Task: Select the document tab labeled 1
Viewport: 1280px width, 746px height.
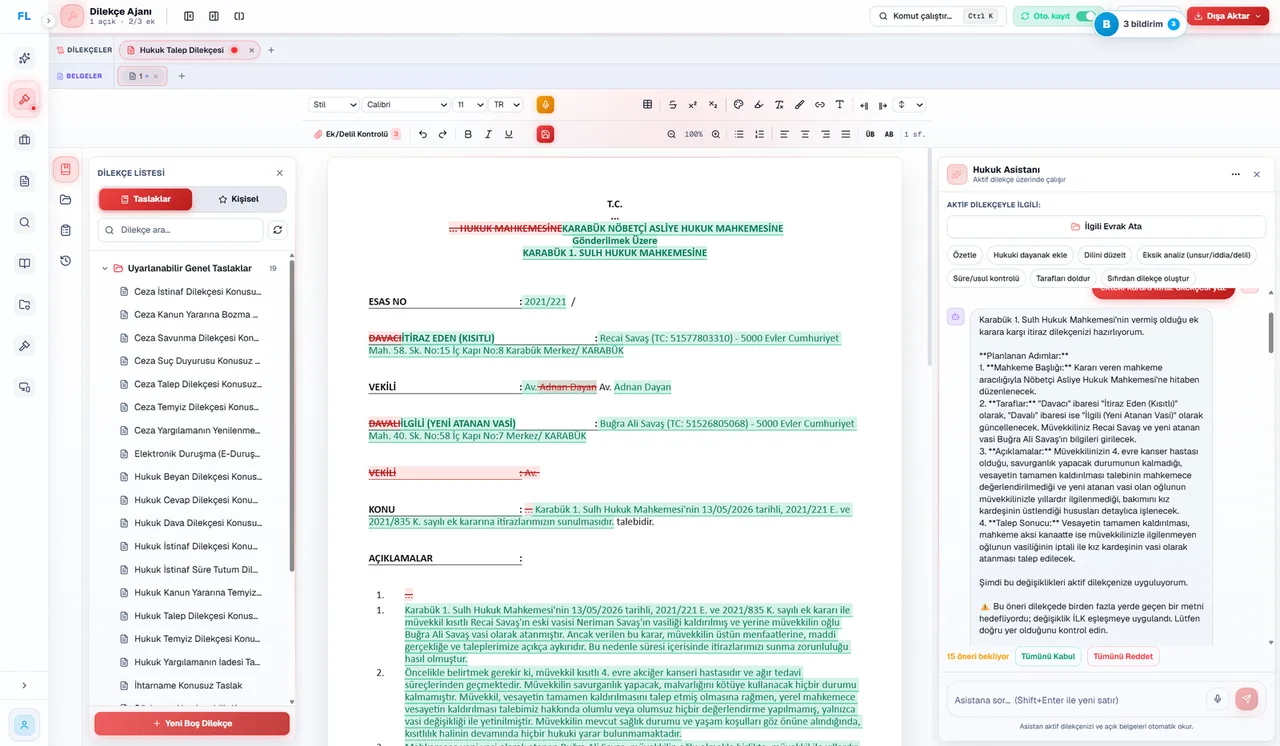Action: [142, 76]
